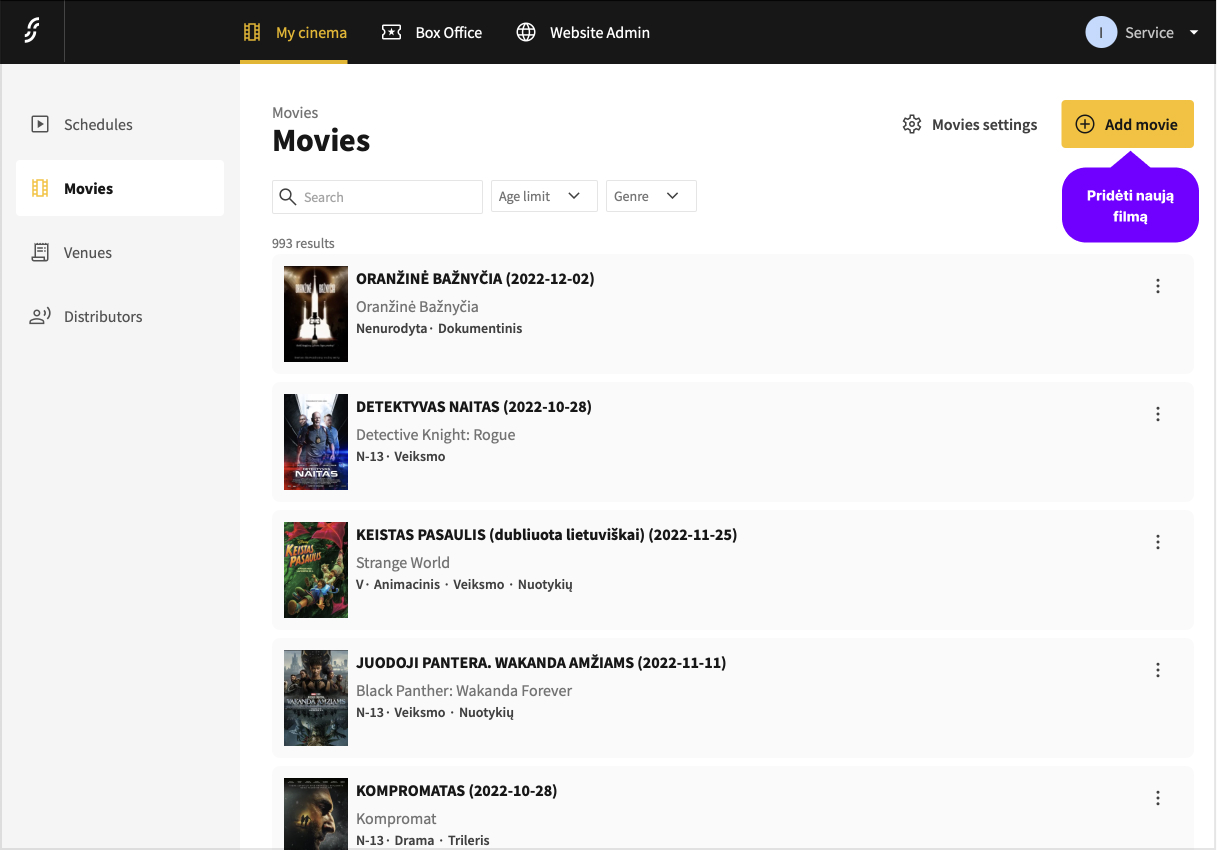The height and width of the screenshot is (850, 1217).
Task: Click the Schedules play icon in sidebar
Action: coord(40,124)
